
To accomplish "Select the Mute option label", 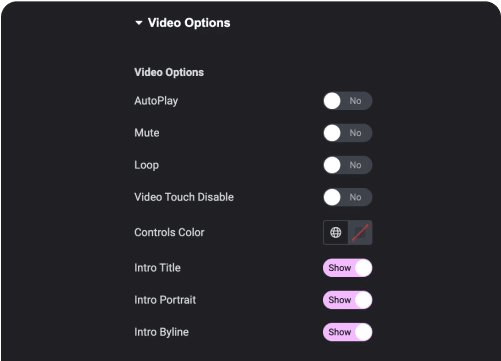I will (147, 133).
